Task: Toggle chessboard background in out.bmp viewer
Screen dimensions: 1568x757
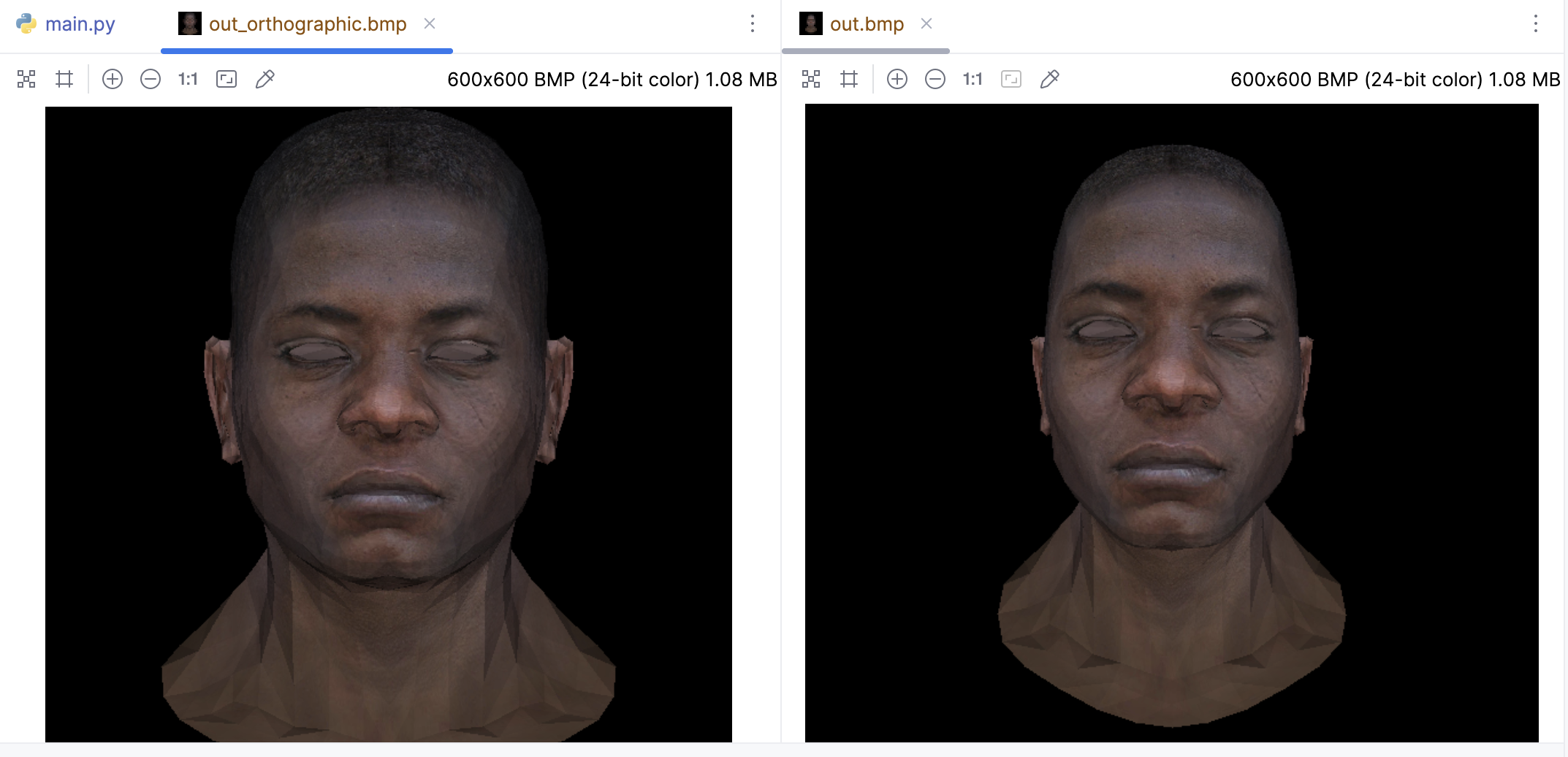Action: coord(811,79)
